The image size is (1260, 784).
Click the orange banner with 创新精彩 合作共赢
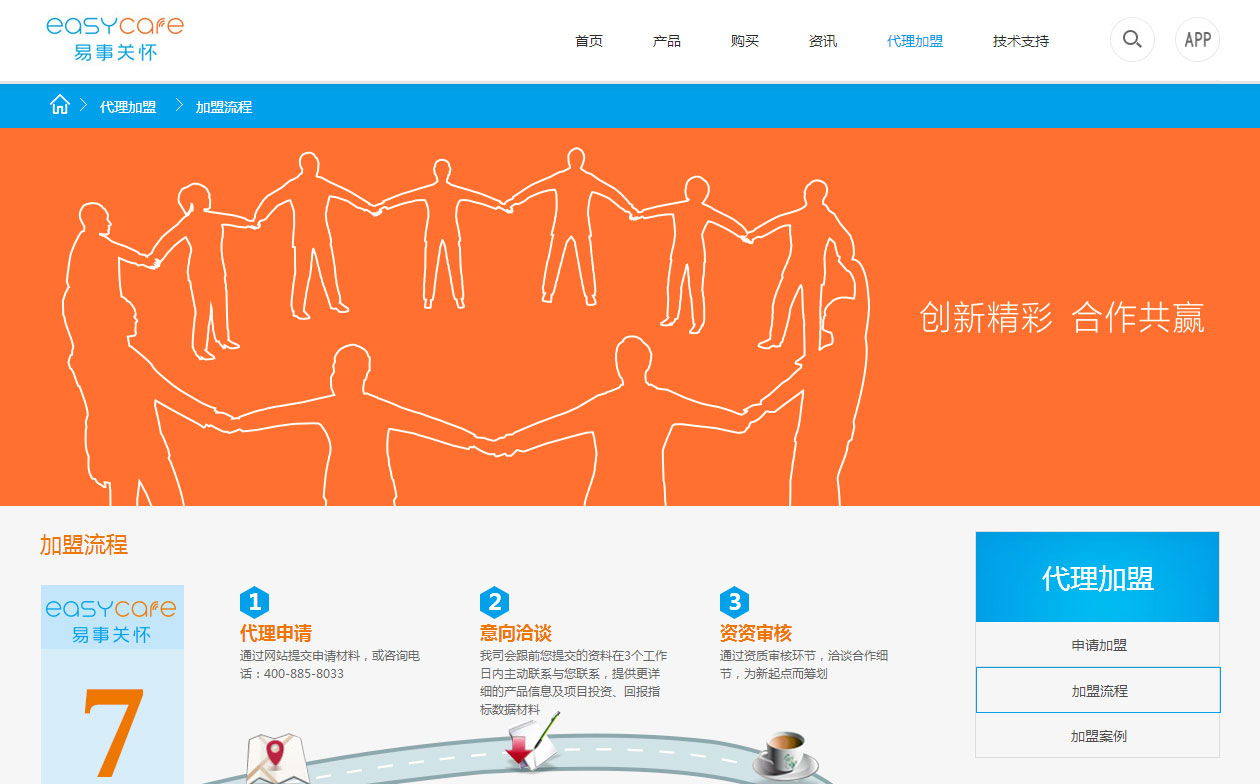click(x=630, y=317)
